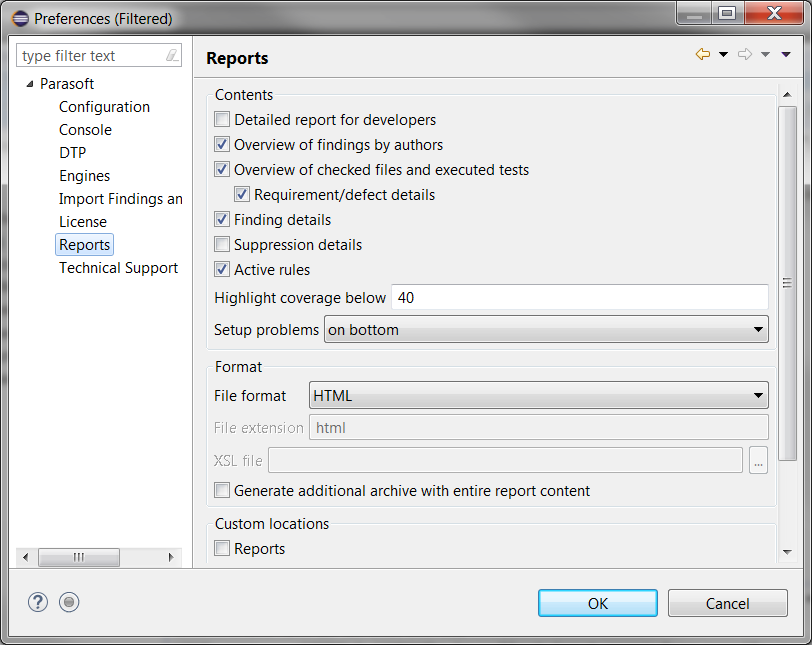Click the Eclipse icon in title bar
Screen dimensions: 812x645
pos(20,19)
